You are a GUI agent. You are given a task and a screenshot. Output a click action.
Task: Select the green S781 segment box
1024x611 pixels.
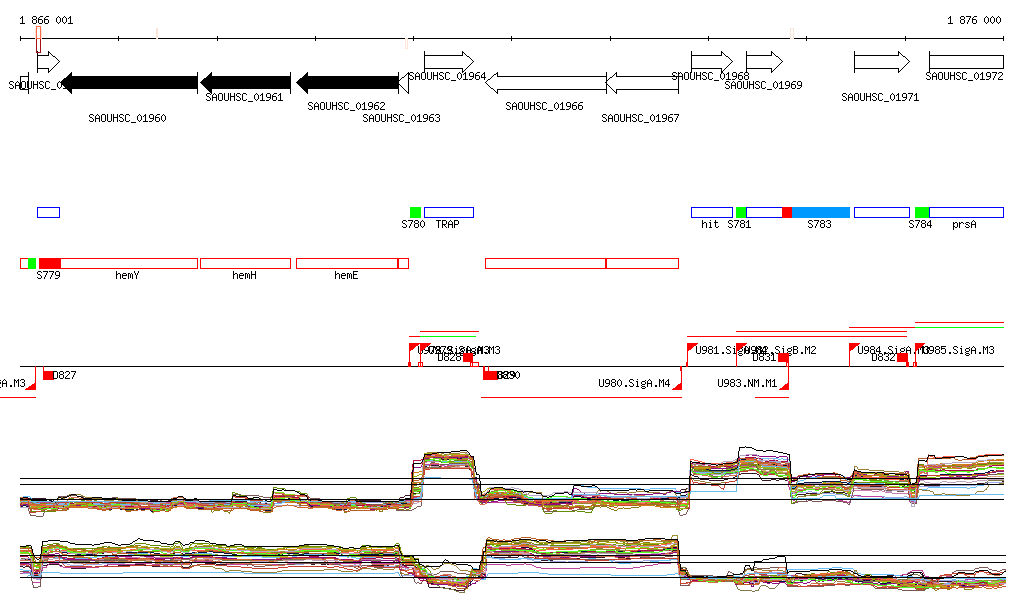pyautogui.click(x=741, y=212)
